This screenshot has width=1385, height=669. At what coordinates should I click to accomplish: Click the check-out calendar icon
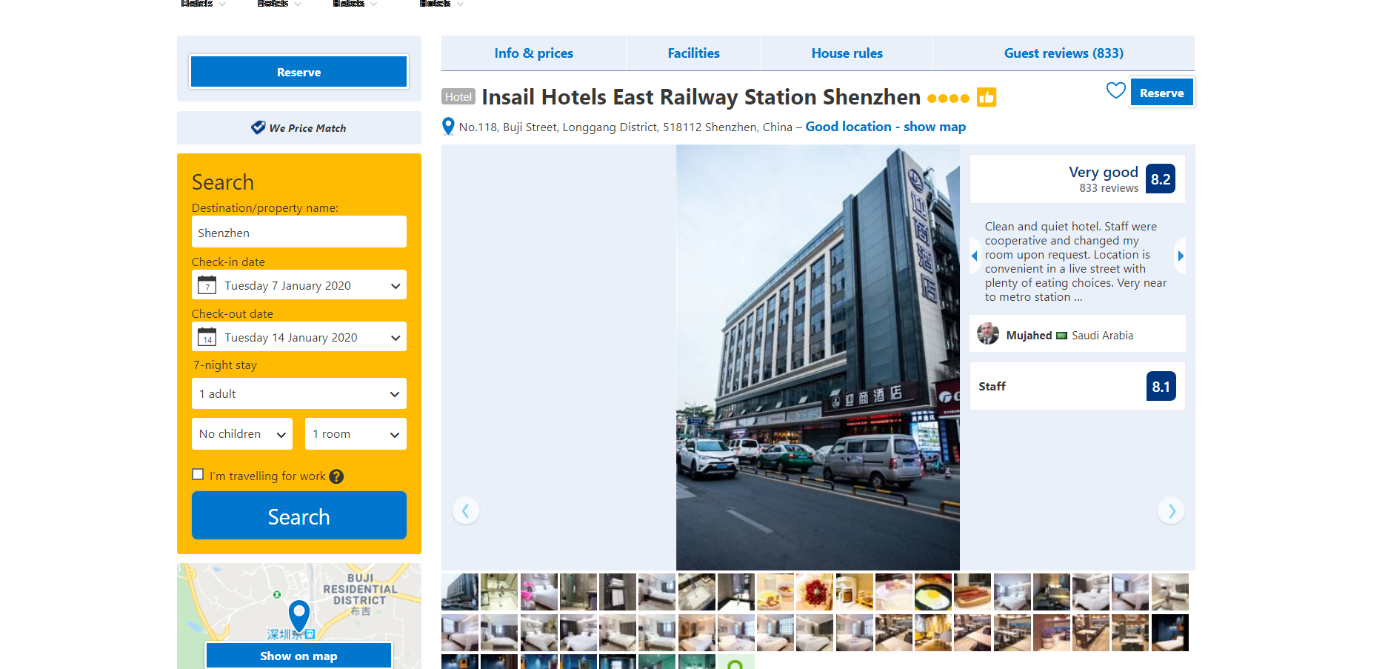(207, 337)
